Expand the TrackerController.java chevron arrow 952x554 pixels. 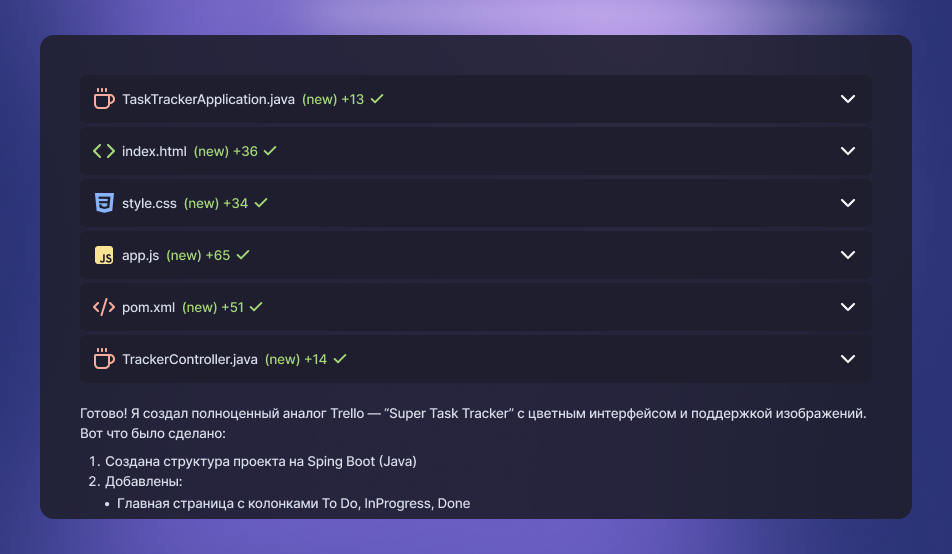click(x=848, y=359)
